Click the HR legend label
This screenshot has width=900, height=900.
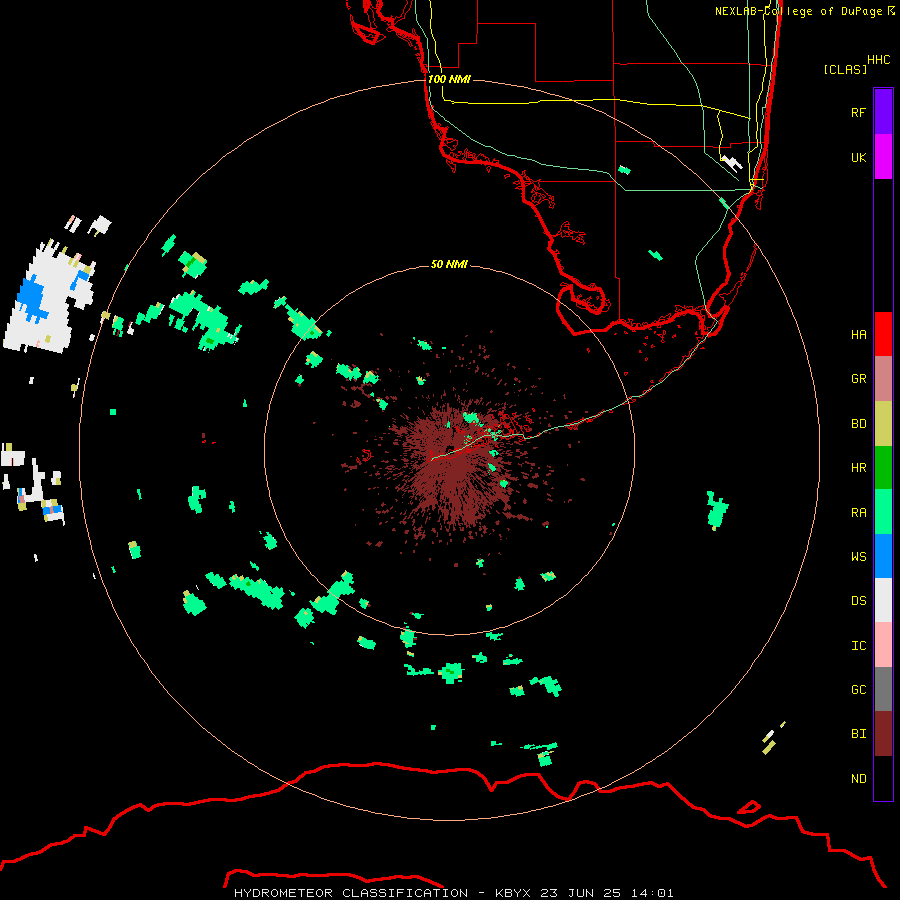pyautogui.click(x=858, y=468)
